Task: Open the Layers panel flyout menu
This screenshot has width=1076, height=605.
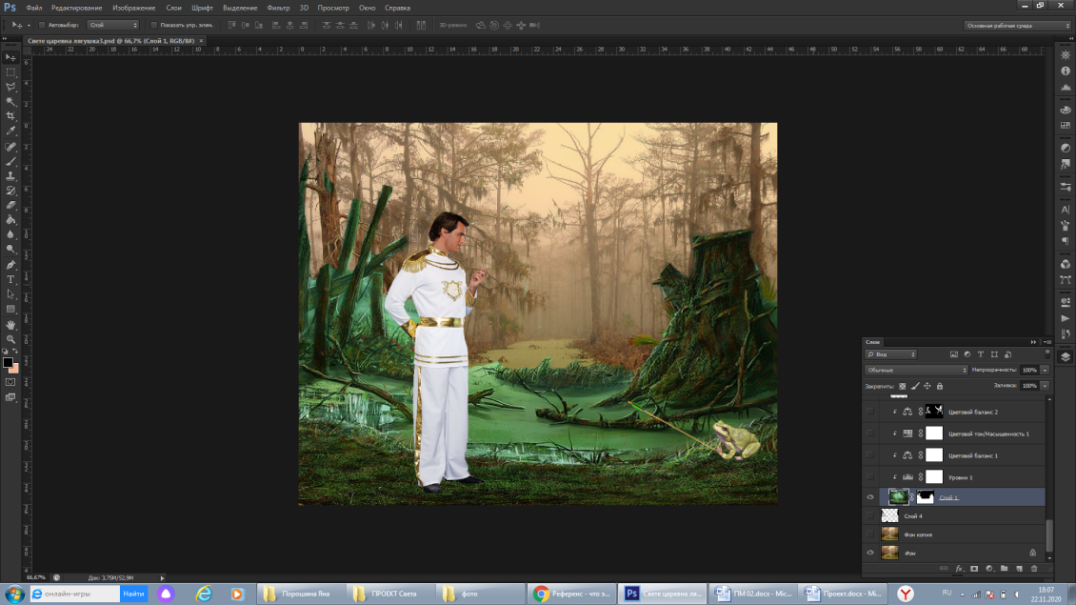Action: [x=1047, y=342]
